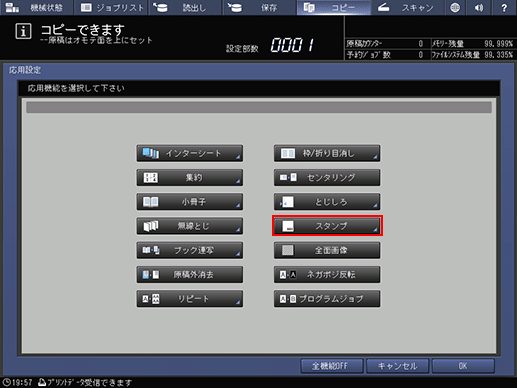The image size is (517, 388).
Task: Click the キャンセル cancel button
Action: tap(397, 366)
